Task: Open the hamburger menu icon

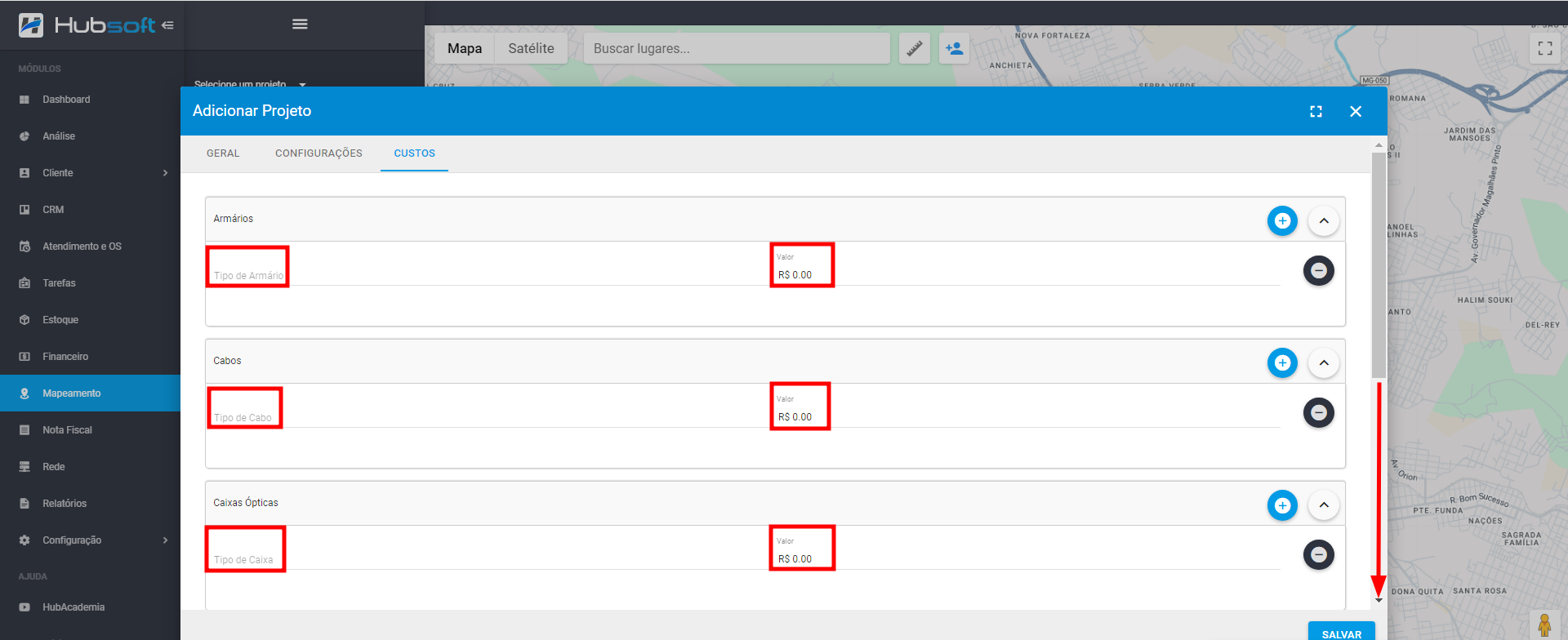Action: 300,24
